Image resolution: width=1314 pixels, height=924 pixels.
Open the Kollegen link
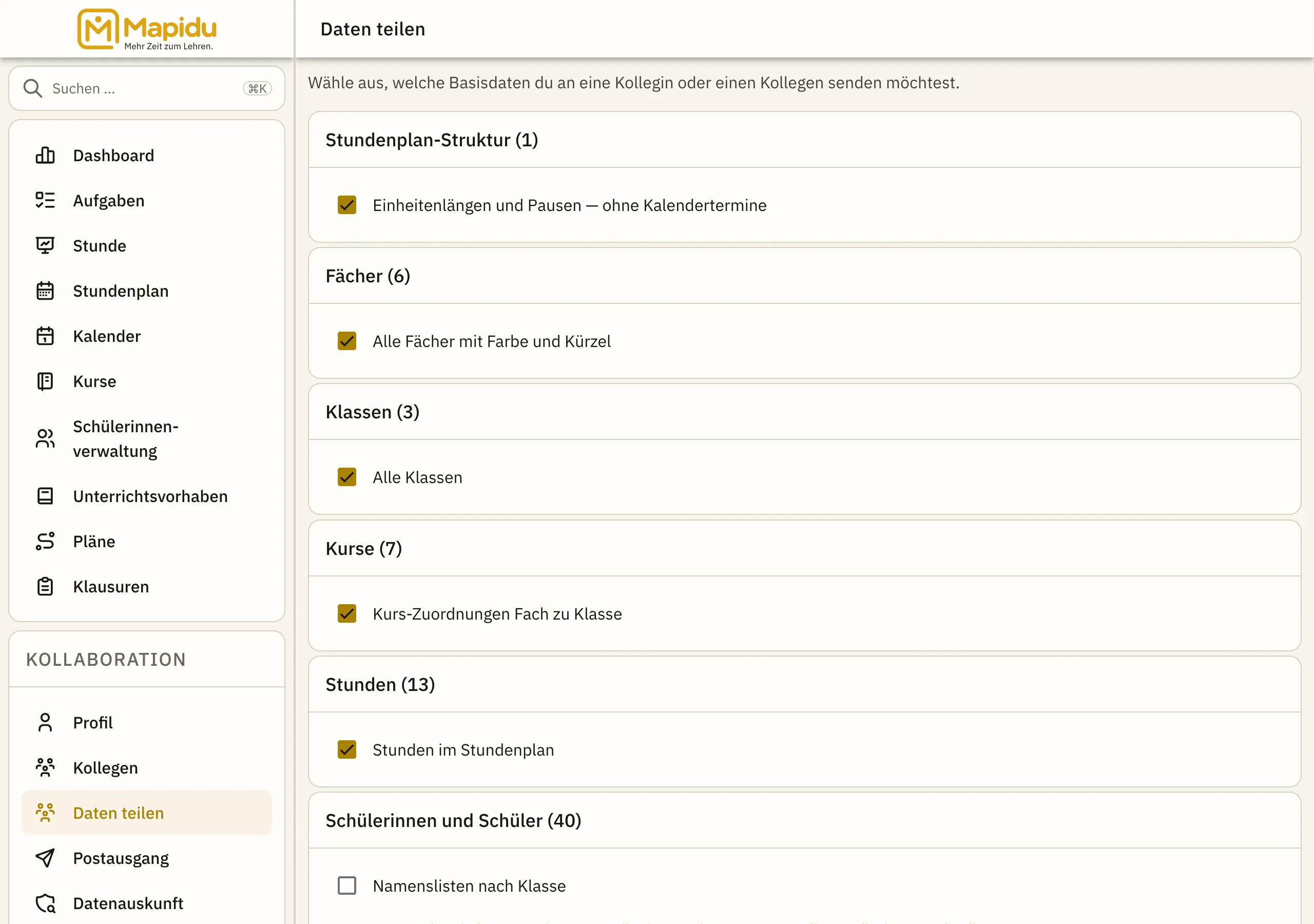click(x=146, y=768)
